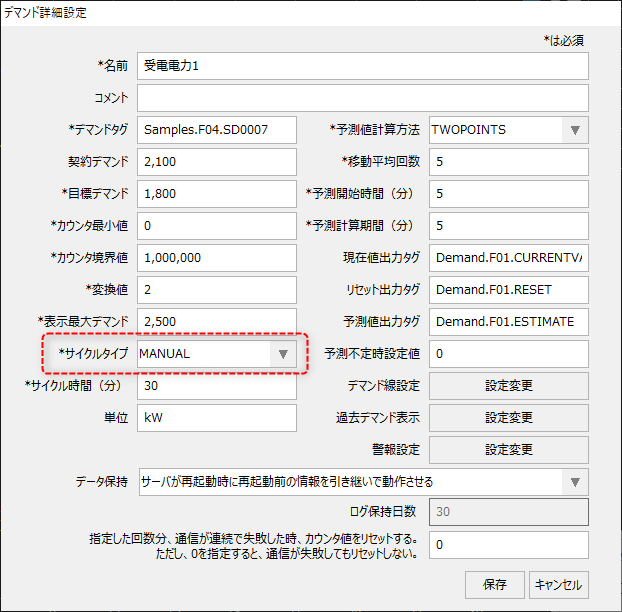Click 設定変更 button for 過去デマンド表示
Screen dimensions: 622x612
click(509, 418)
